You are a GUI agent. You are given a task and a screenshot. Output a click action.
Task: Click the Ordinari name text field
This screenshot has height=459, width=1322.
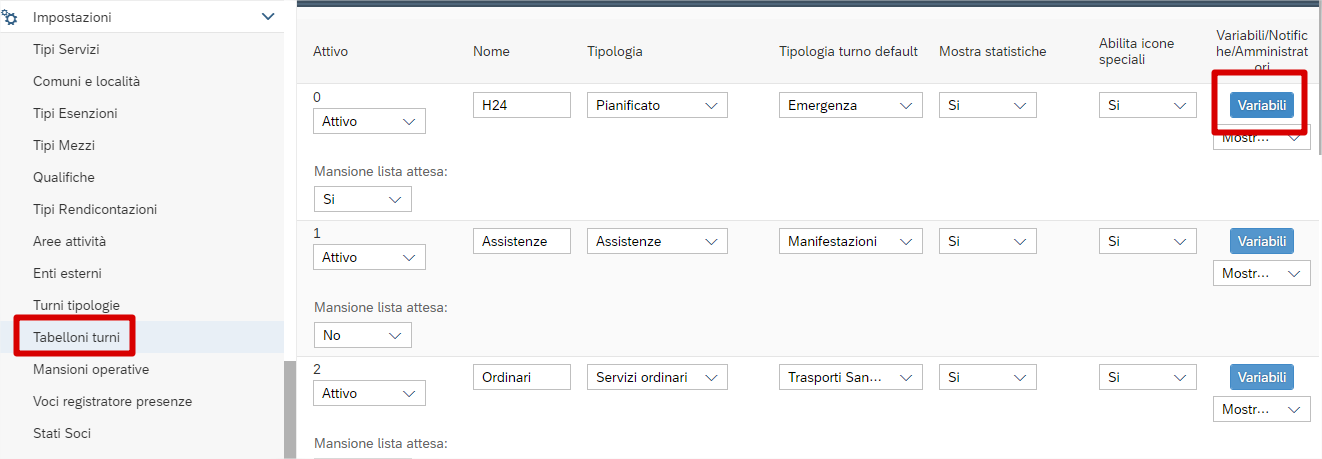pos(521,377)
